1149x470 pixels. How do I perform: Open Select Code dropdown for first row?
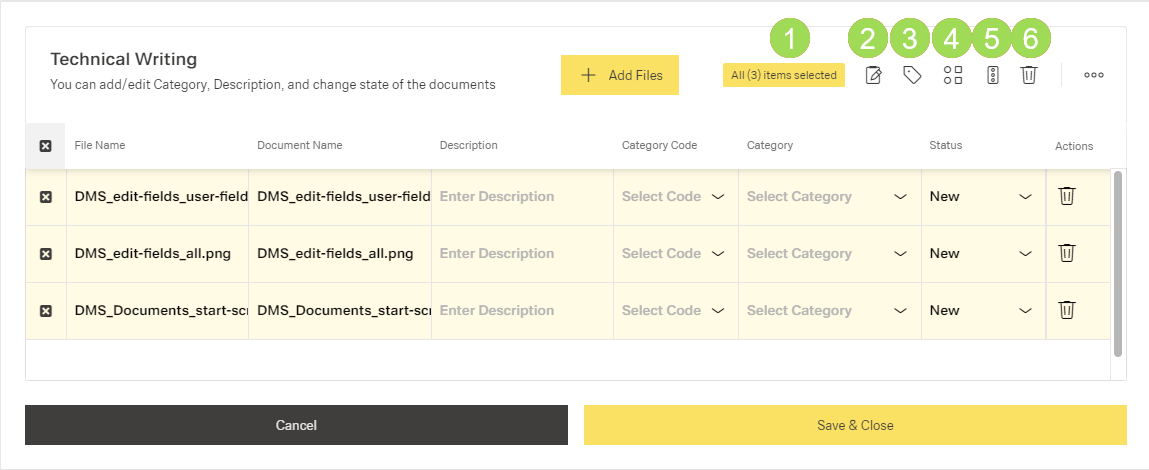(673, 197)
